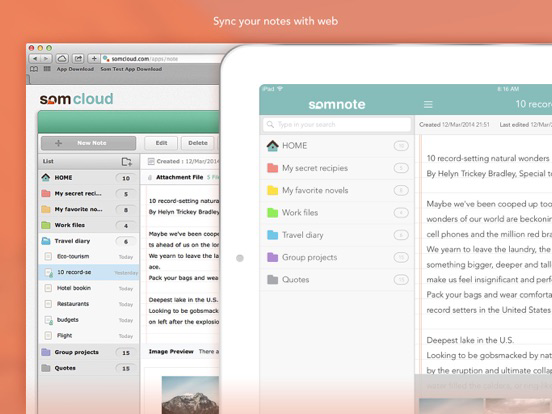This screenshot has width=552, height=414.
Task: Click note icon beside Eco-tourism in web list
Action: (x=48, y=256)
